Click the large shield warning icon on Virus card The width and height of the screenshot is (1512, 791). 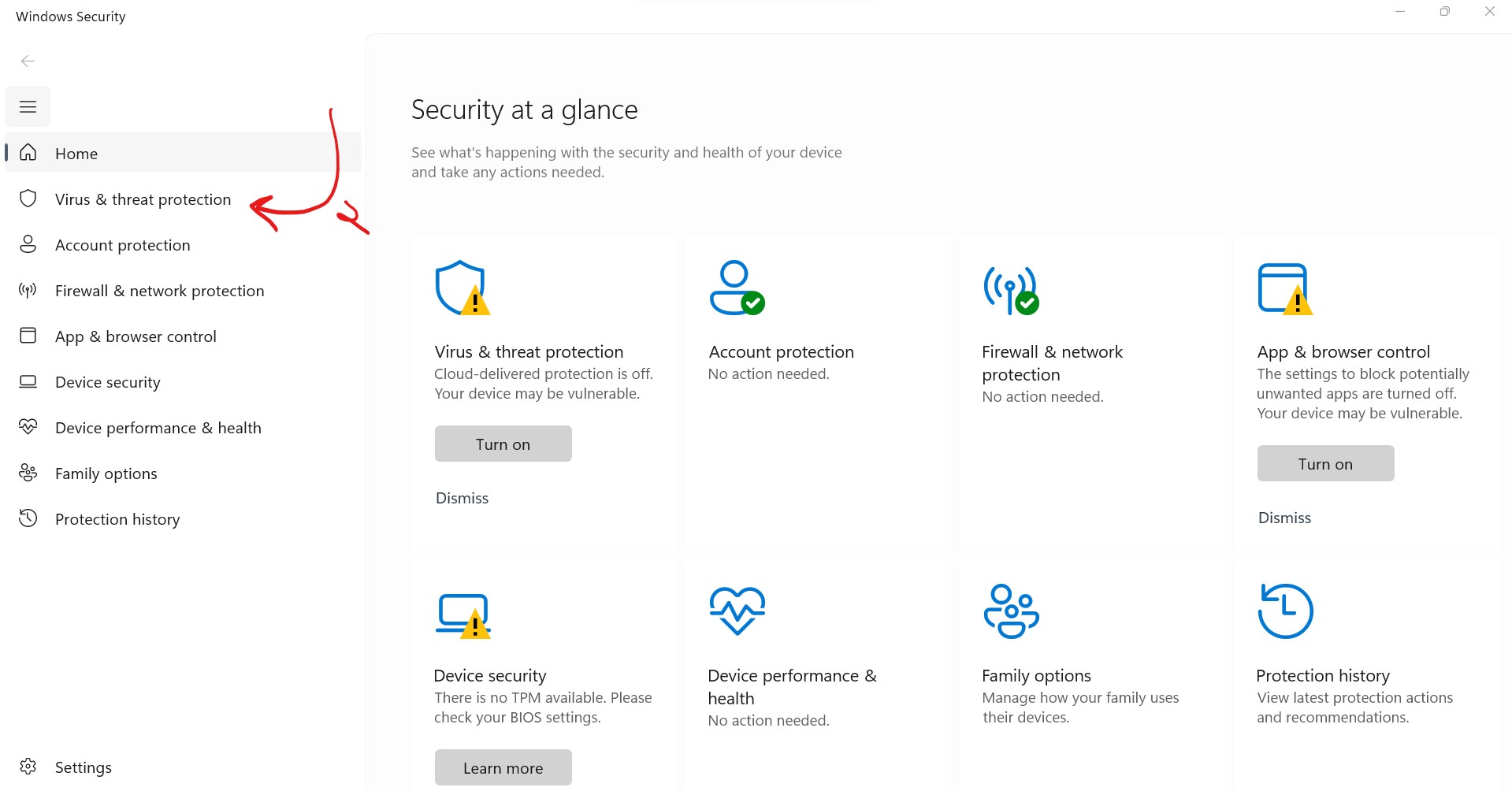(463, 288)
